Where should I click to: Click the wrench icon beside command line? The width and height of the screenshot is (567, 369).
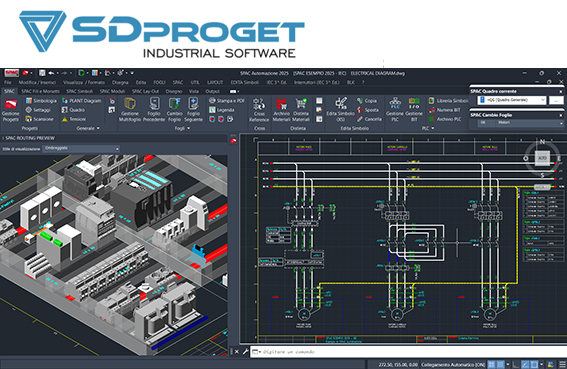pos(245,351)
